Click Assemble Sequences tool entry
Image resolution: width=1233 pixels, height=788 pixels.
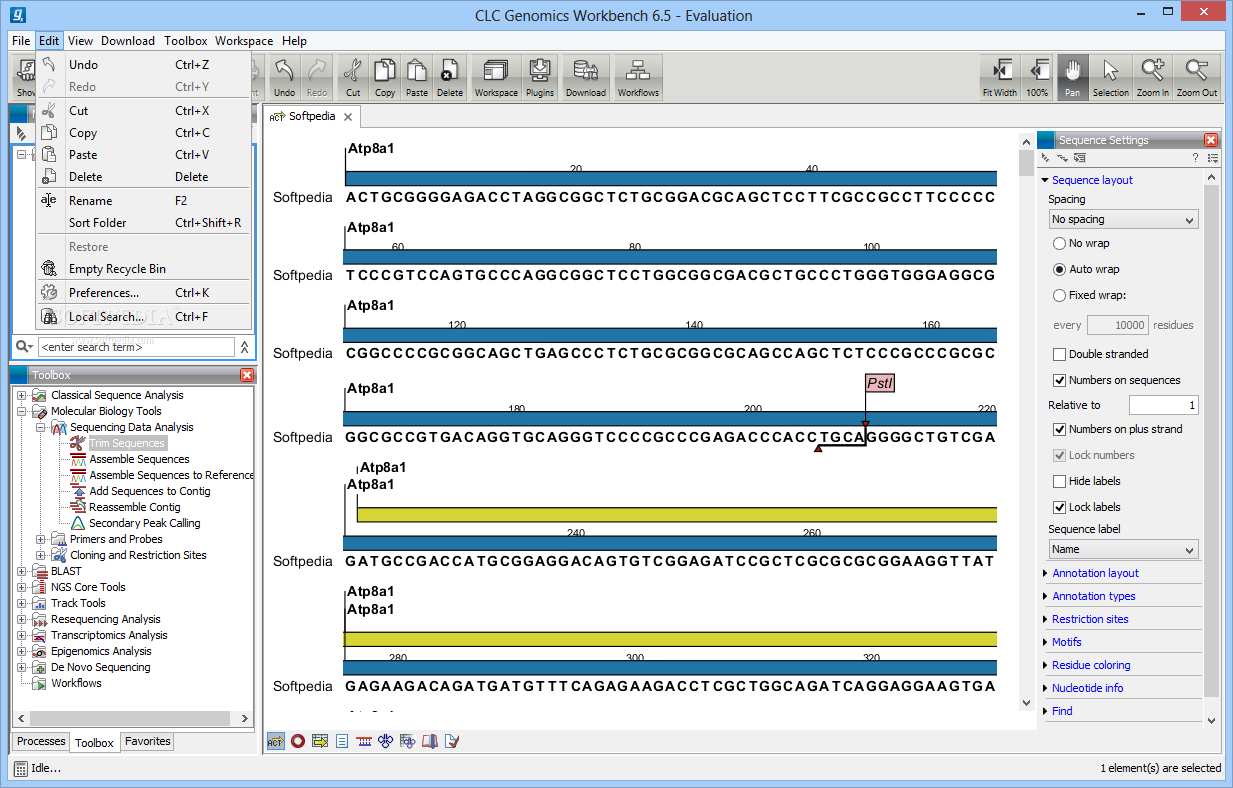pyautogui.click(x=139, y=459)
